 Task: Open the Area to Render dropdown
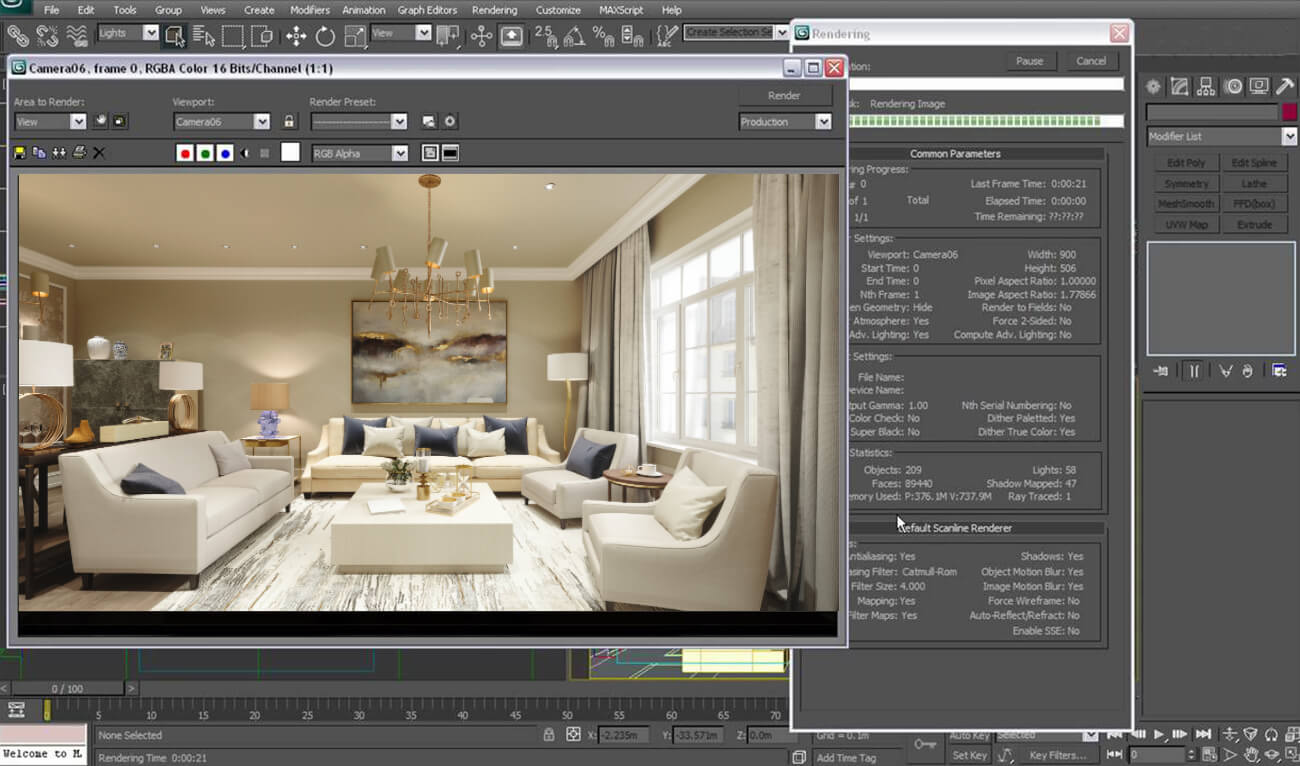point(50,122)
